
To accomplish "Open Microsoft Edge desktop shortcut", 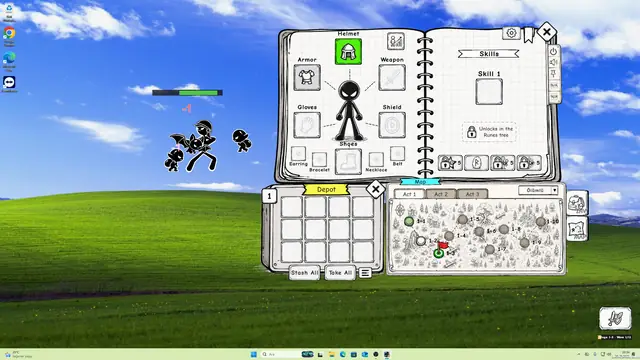I will point(9,59).
